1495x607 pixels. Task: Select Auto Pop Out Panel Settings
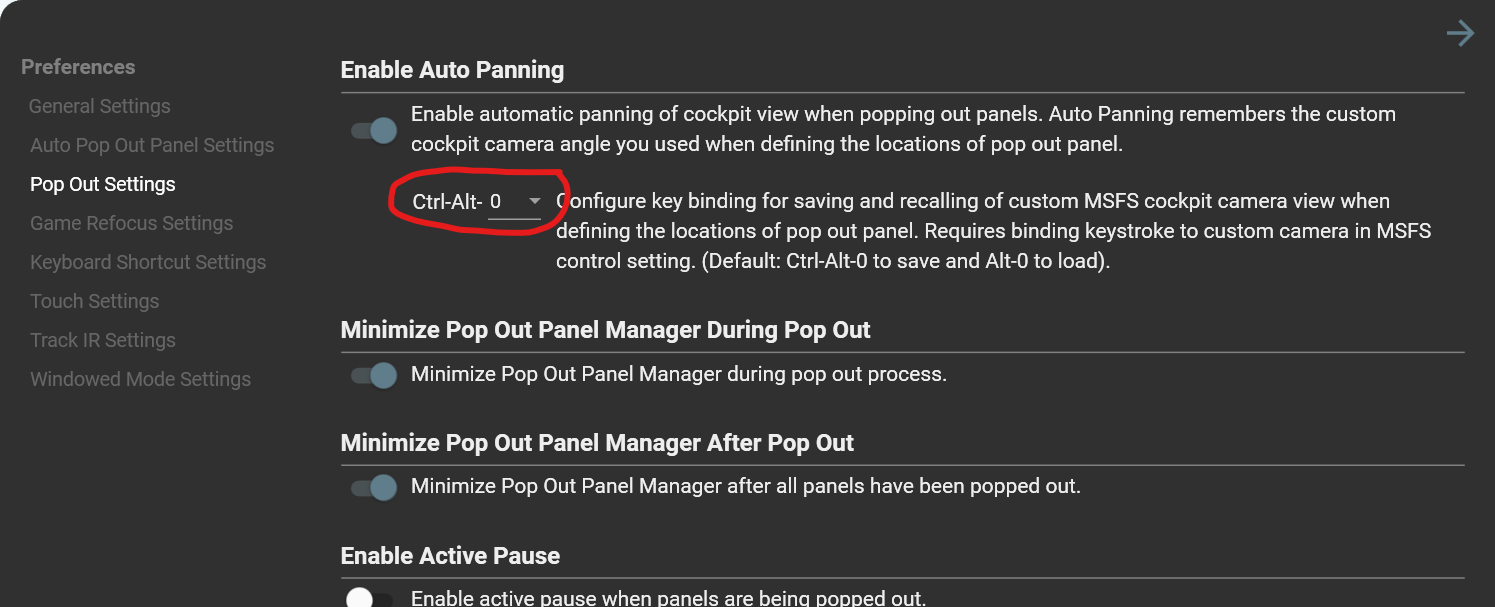[x=152, y=145]
